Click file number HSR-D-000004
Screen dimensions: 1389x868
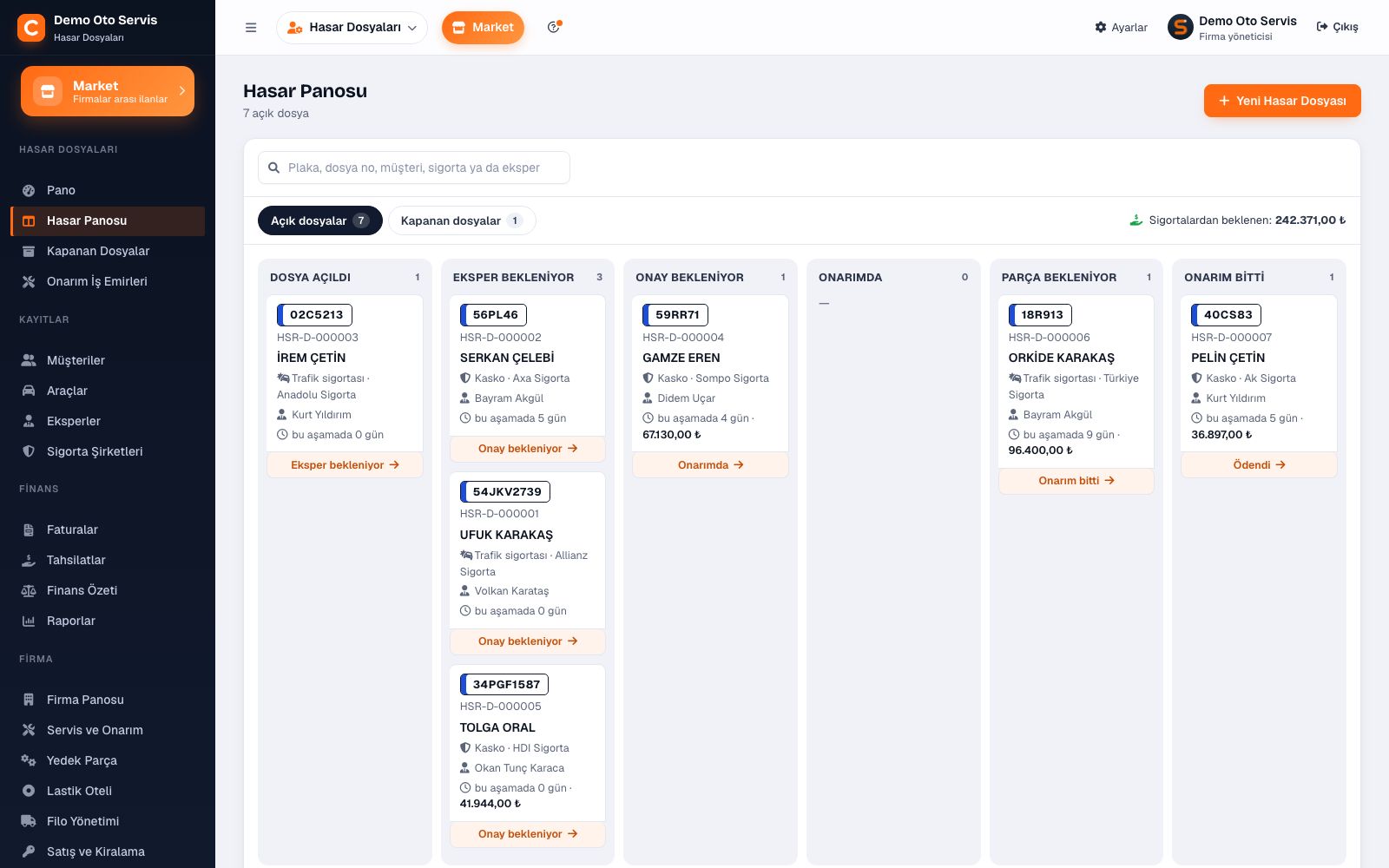683,338
